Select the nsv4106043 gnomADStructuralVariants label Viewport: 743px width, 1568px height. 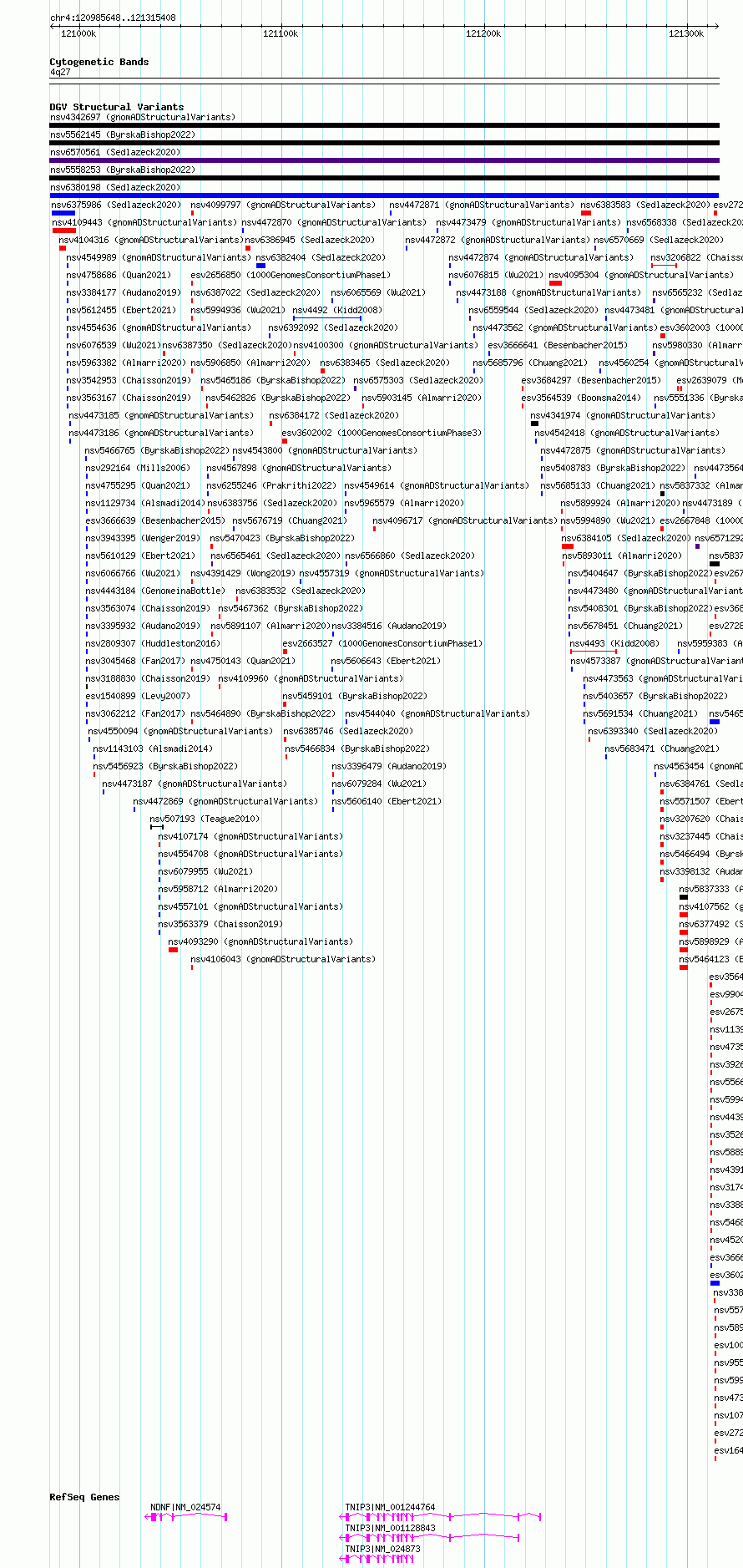[283, 959]
